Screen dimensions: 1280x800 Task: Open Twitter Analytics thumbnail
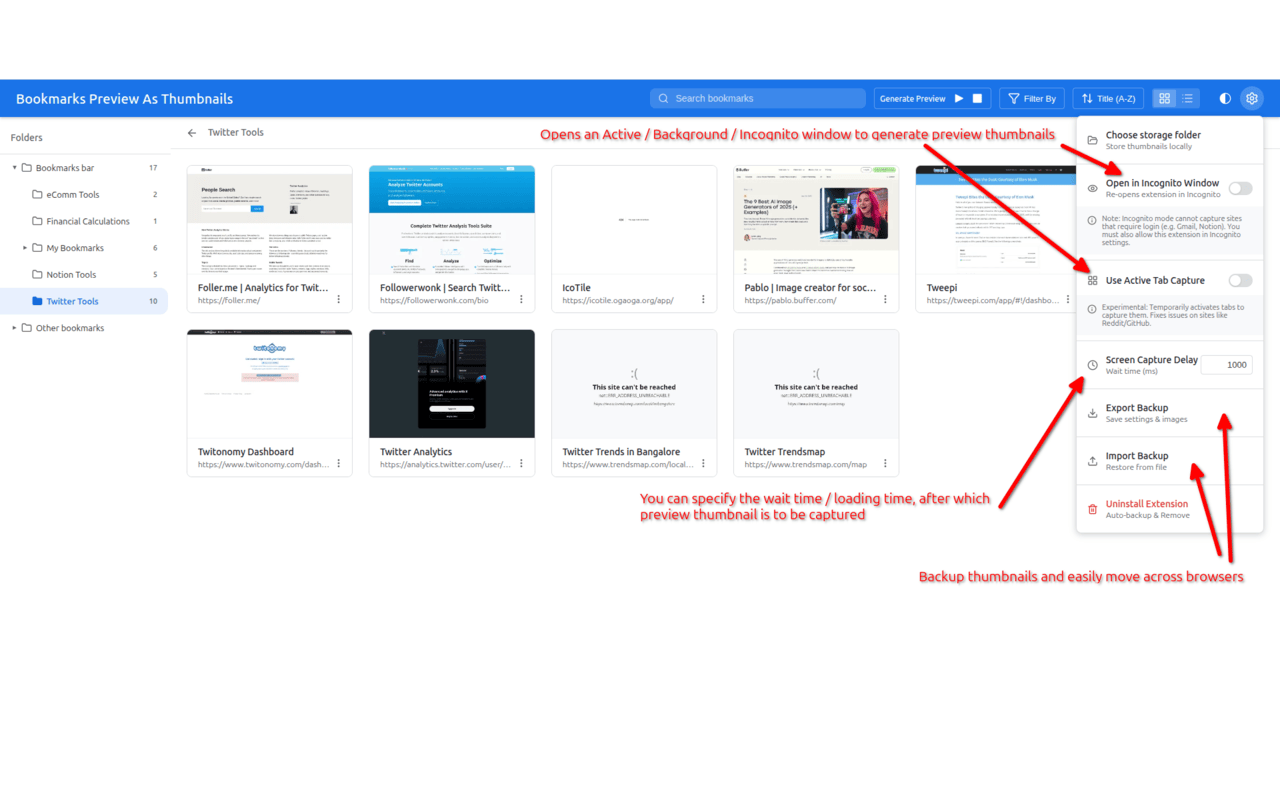(x=452, y=384)
